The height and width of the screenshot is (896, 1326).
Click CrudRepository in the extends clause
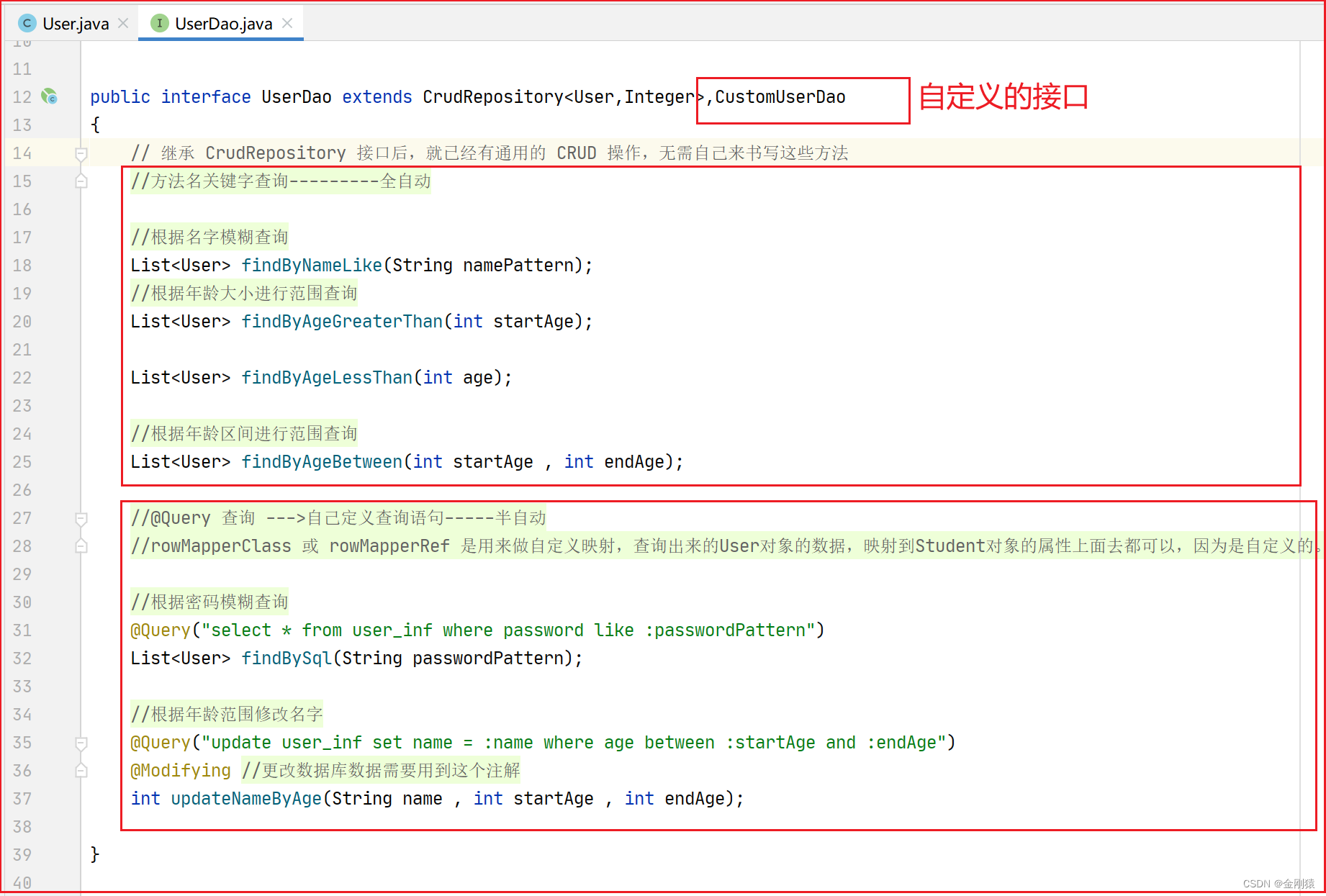pyautogui.click(x=493, y=97)
